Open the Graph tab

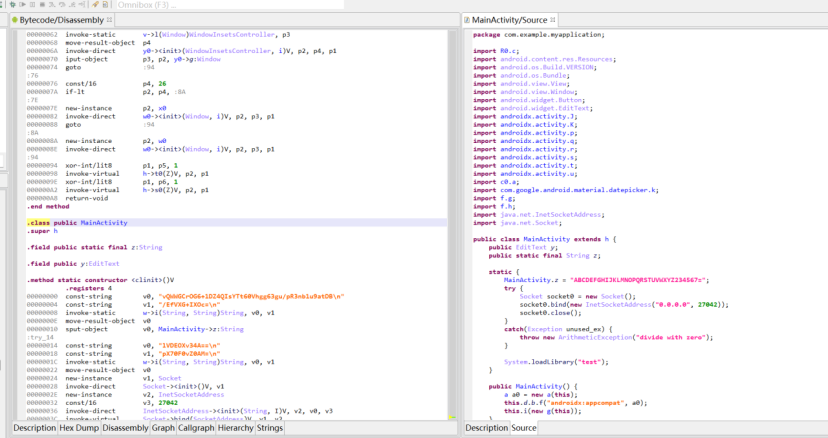pos(163,428)
